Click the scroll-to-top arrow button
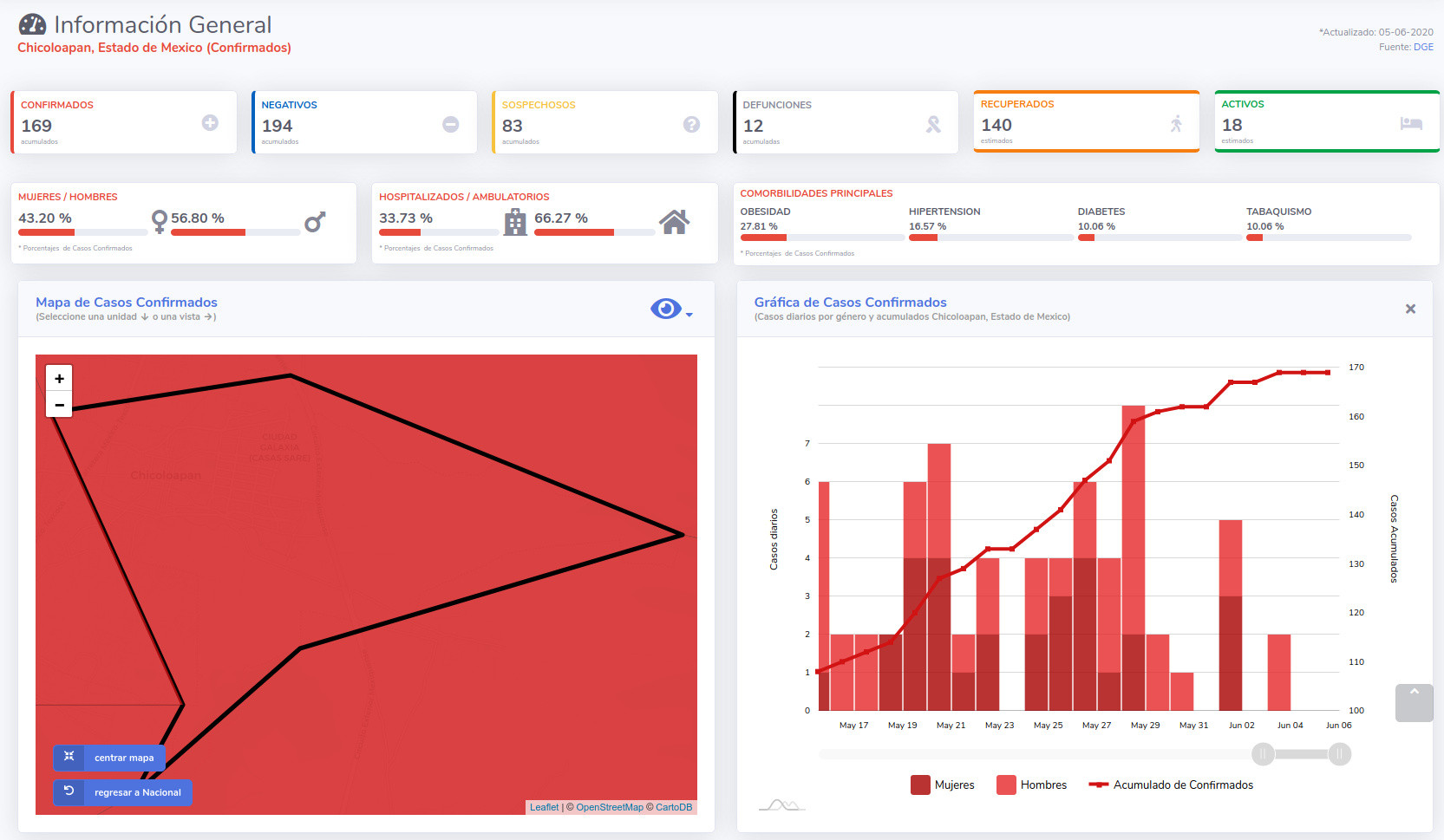Image resolution: width=1444 pixels, height=840 pixels. click(x=1414, y=702)
